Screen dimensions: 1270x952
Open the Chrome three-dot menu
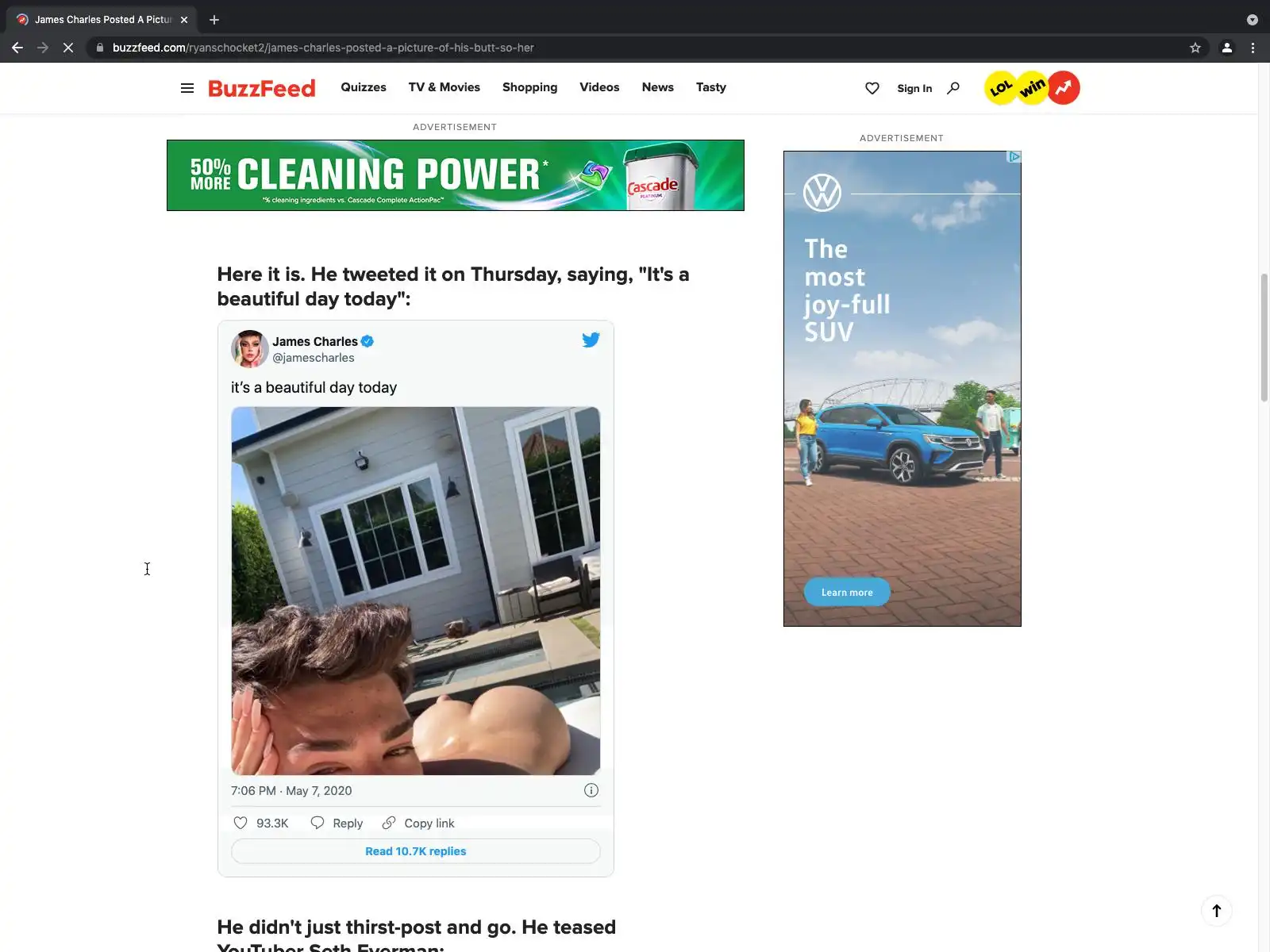[1253, 48]
